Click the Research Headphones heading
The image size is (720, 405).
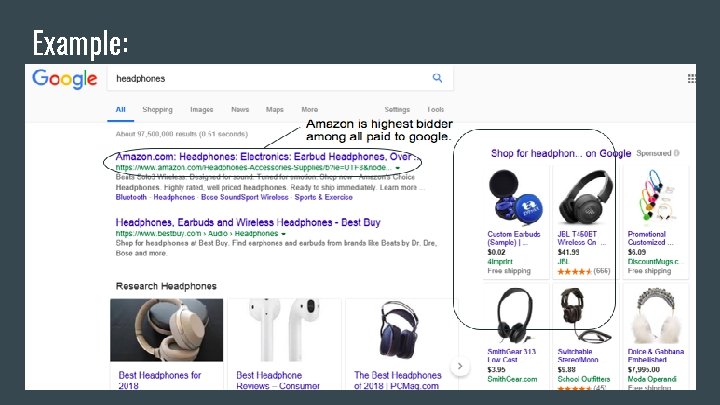pyautogui.click(x=166, y=286)
